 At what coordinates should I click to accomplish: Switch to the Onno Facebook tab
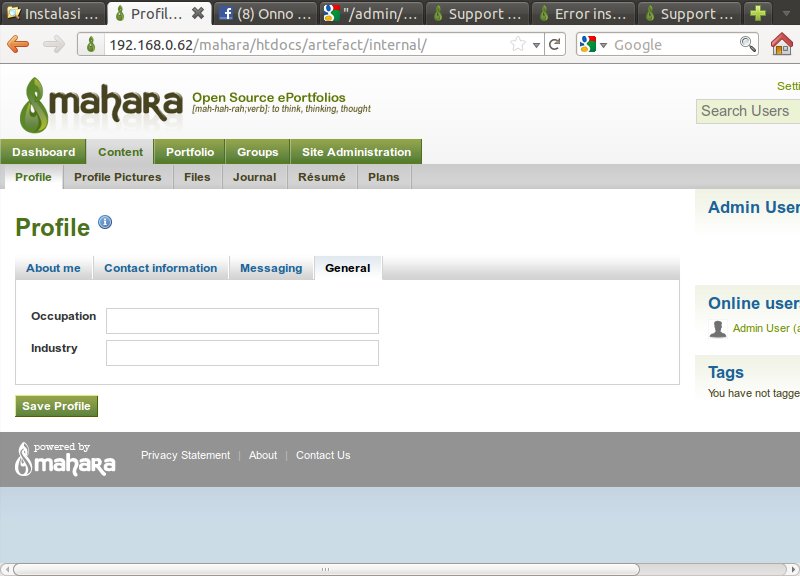pos(265,13)
